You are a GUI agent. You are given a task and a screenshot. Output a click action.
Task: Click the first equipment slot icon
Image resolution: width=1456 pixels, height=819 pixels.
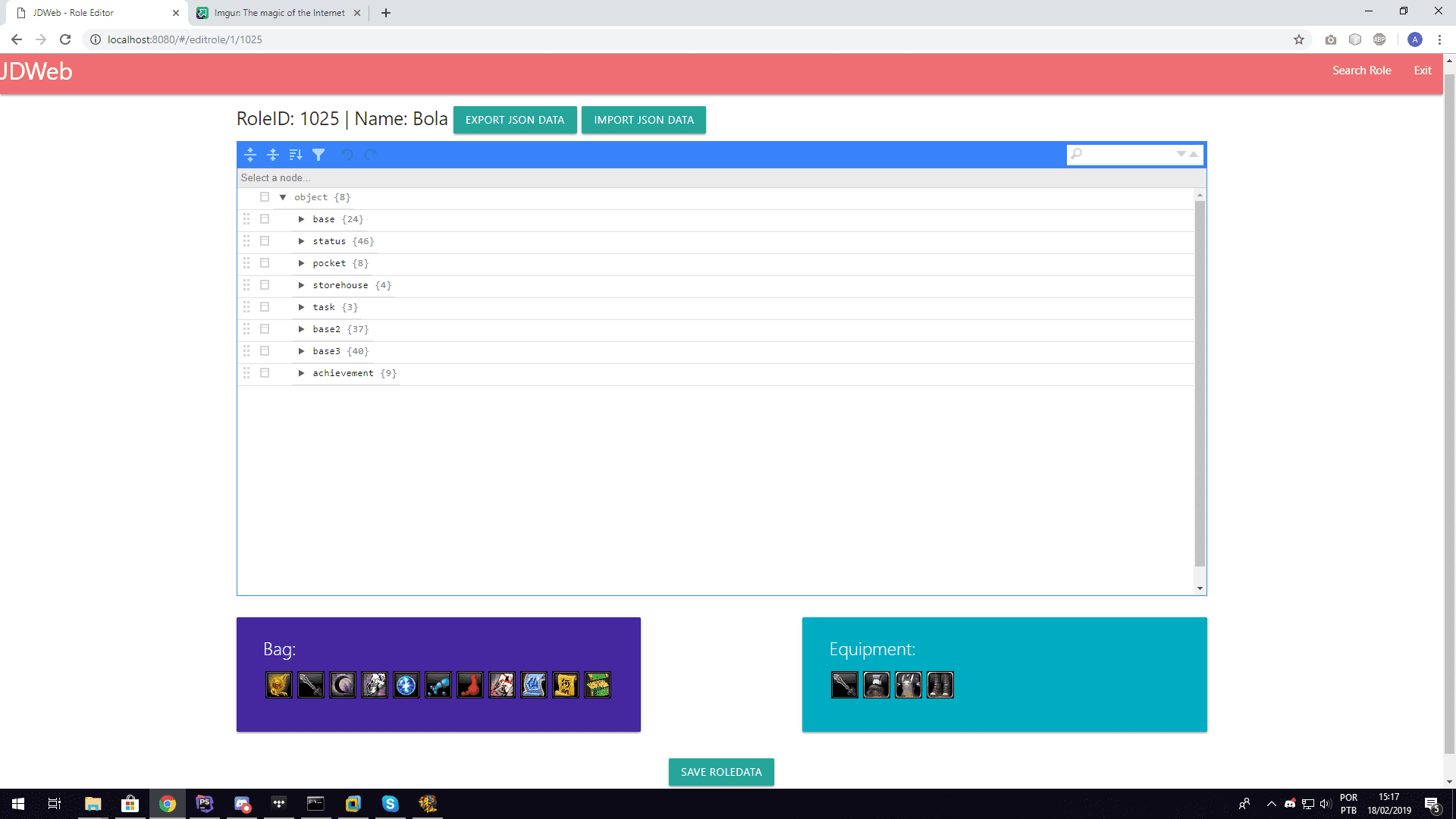click(x=844, y=685)
